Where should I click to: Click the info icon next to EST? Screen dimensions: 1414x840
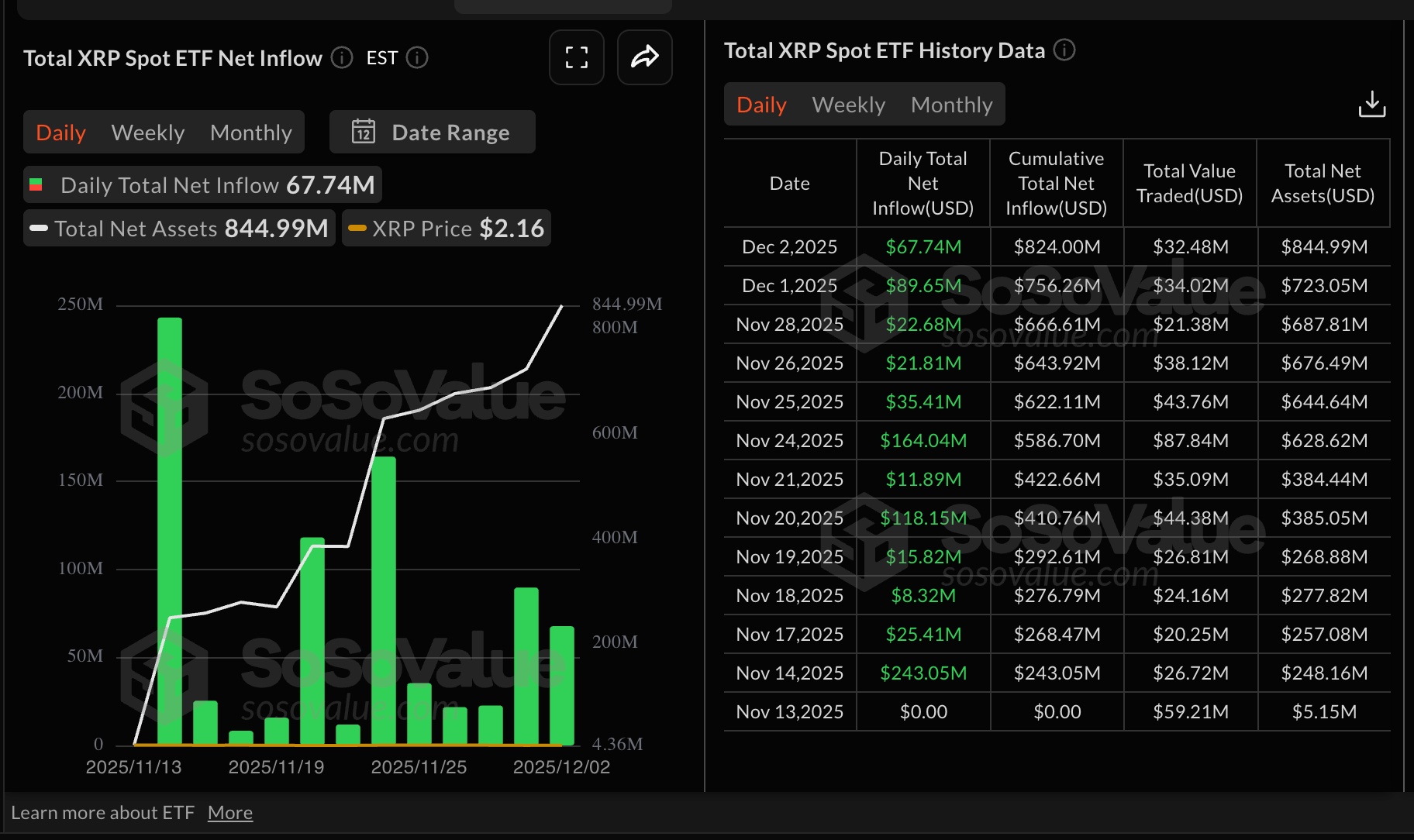click(x=417, y=57)
